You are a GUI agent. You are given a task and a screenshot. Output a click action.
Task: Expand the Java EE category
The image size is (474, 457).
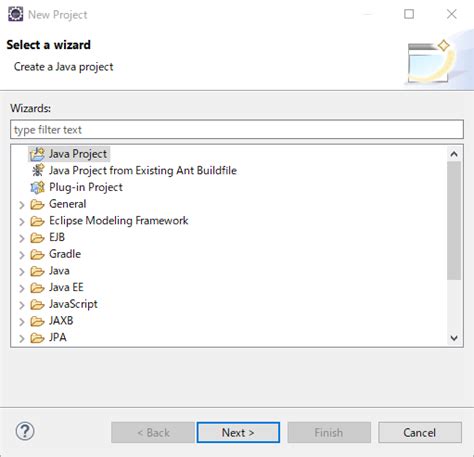pos(22,288)
